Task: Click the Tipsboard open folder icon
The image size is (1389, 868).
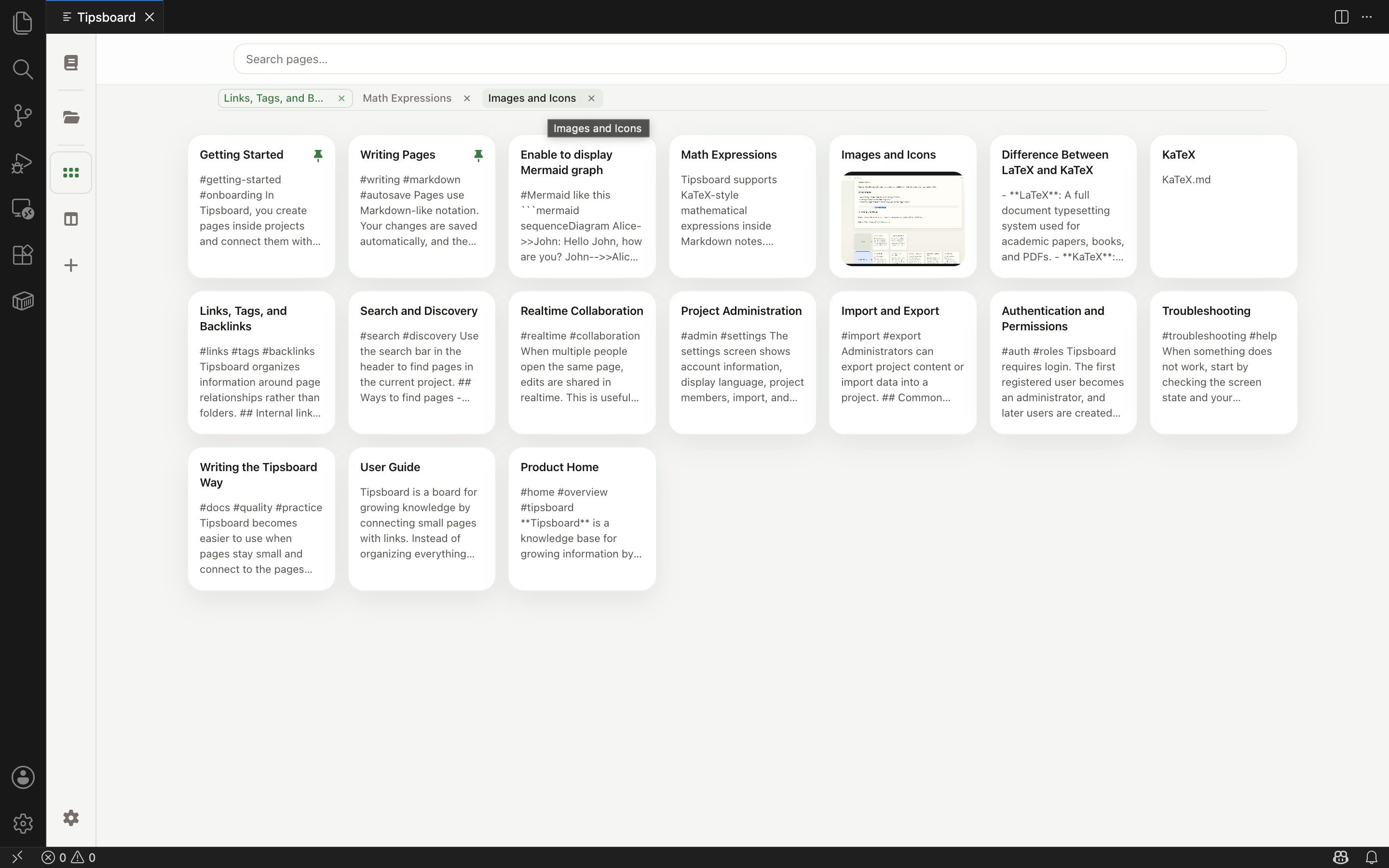Action: point(71,118)
